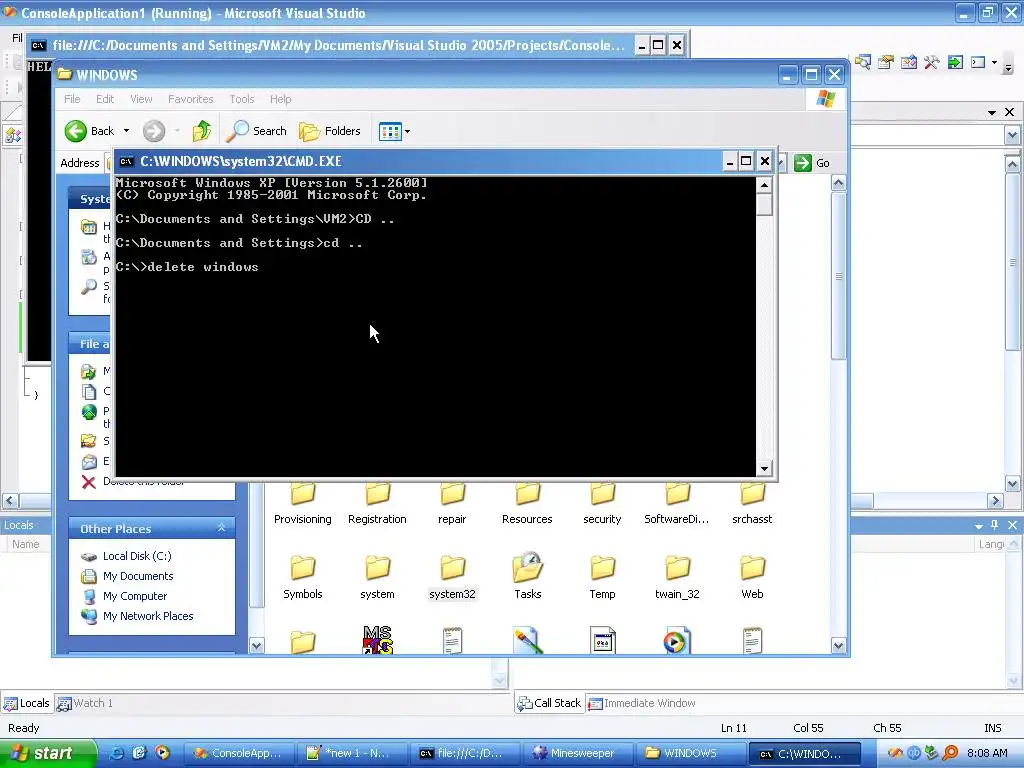Click the Properties Window icon in Visual Studio toolbar
Screen dimensions: 1024x768
(x=886, y=62)
